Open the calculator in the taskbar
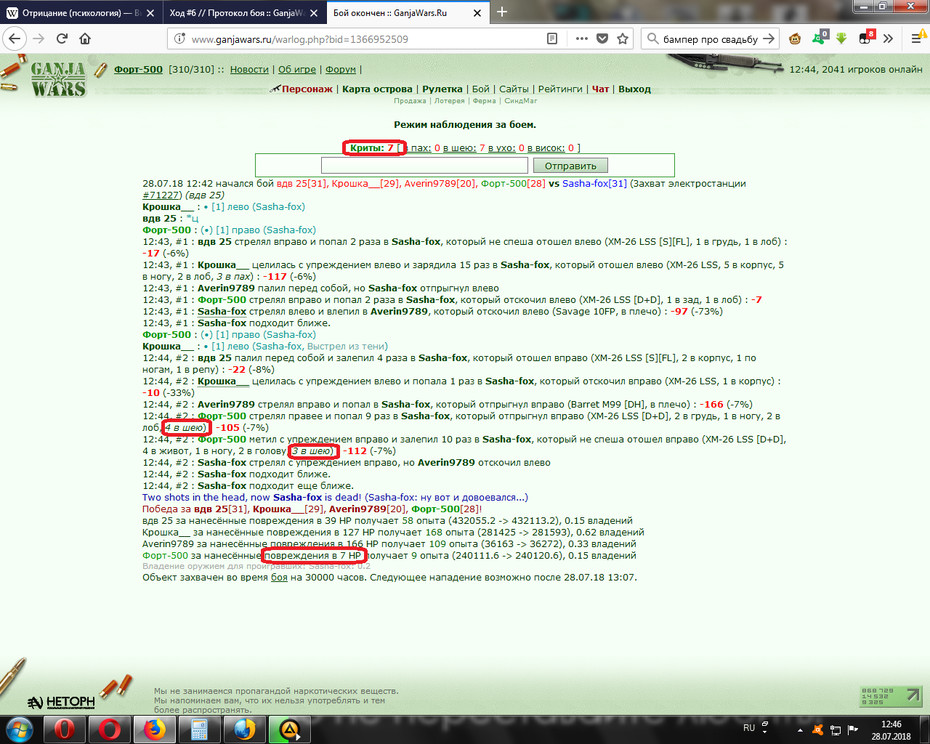 tap(199, 729)
